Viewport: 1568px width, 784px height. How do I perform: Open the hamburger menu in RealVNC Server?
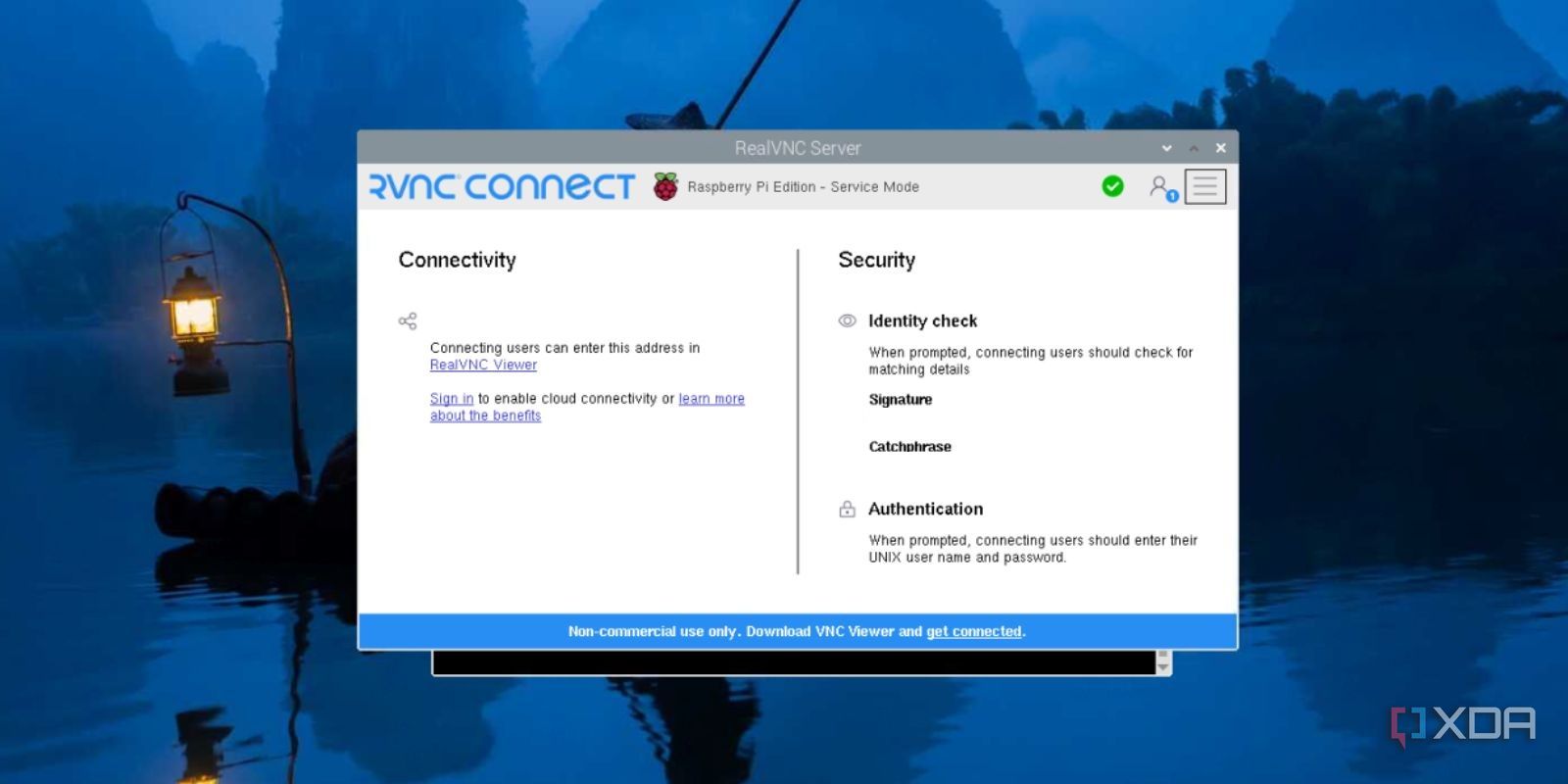click(x=1205, y=186)
